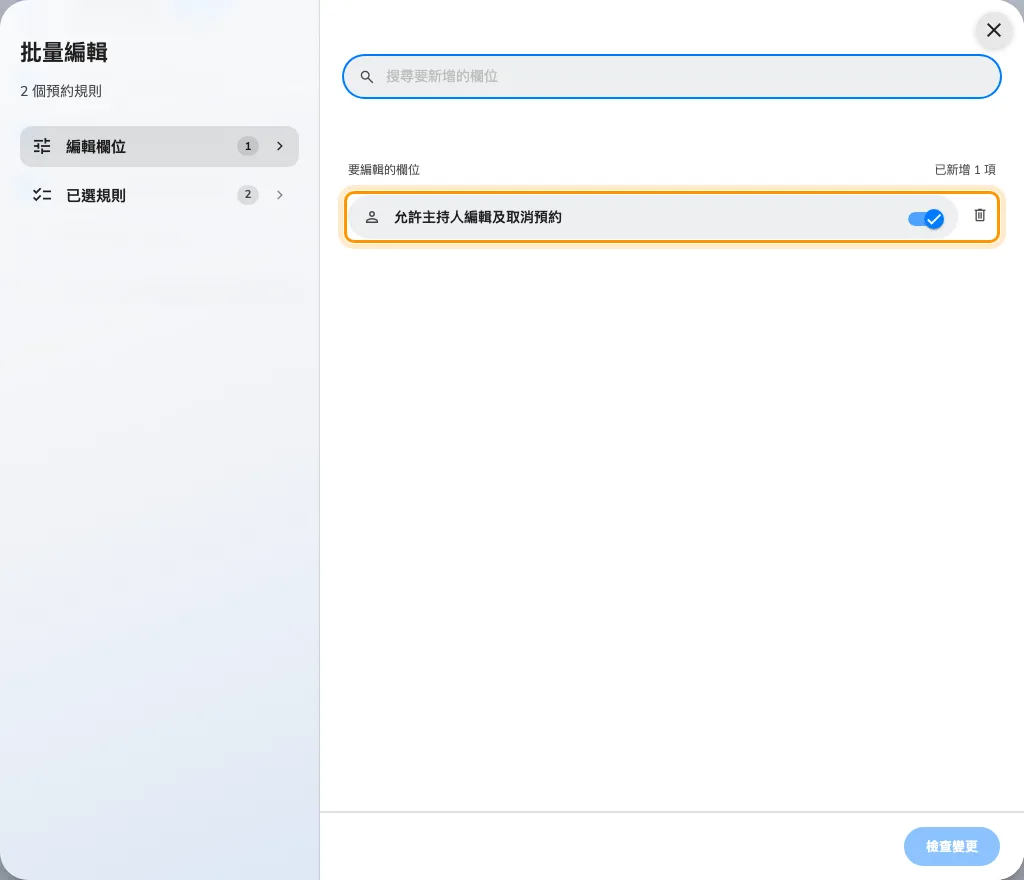Screen dimensions: 1024x880
Task: Expand the chevron on 已選規則 row
Action: 280,195
